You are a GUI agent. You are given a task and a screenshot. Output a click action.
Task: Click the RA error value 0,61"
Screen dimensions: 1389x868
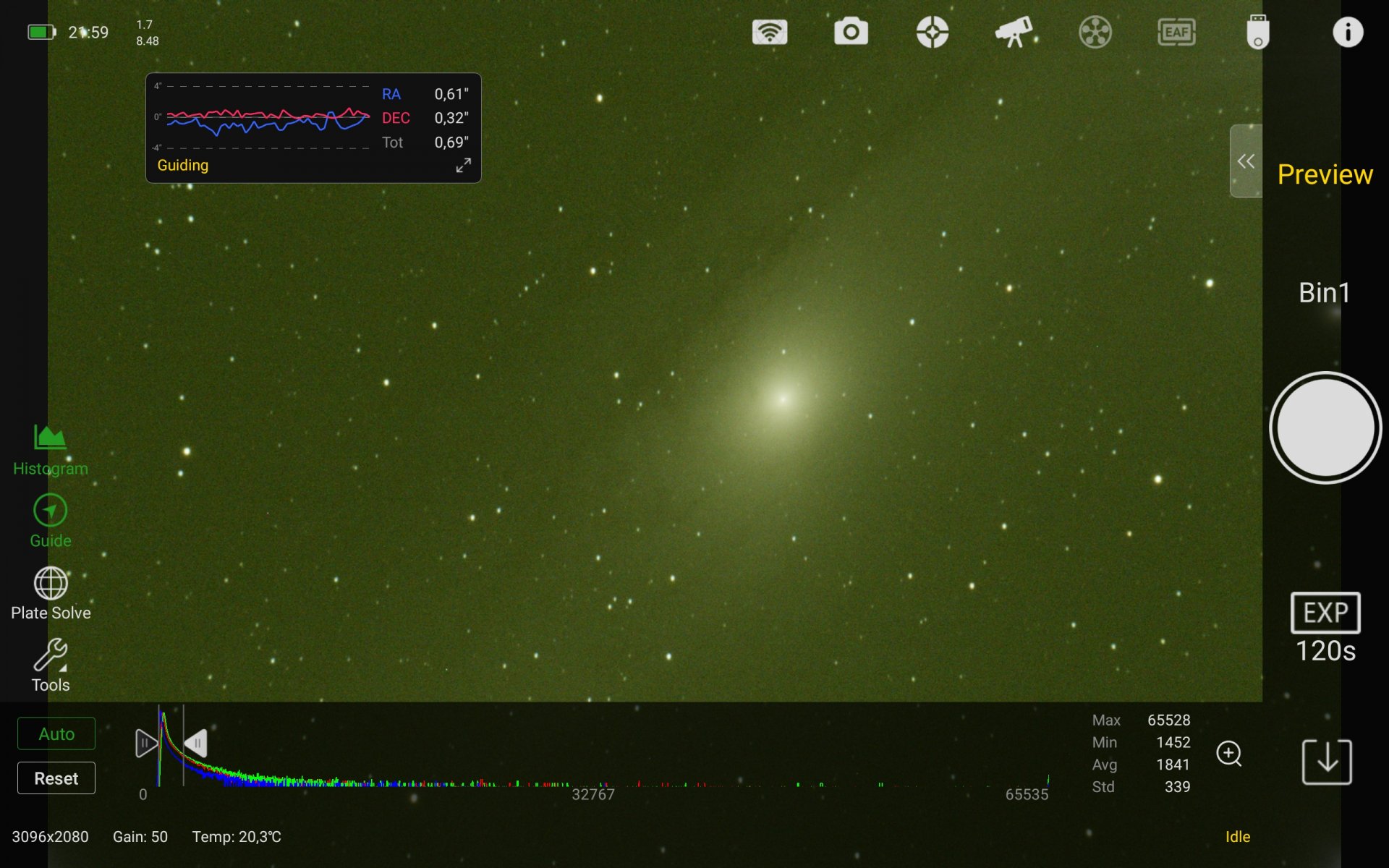(x=451, y=94)
